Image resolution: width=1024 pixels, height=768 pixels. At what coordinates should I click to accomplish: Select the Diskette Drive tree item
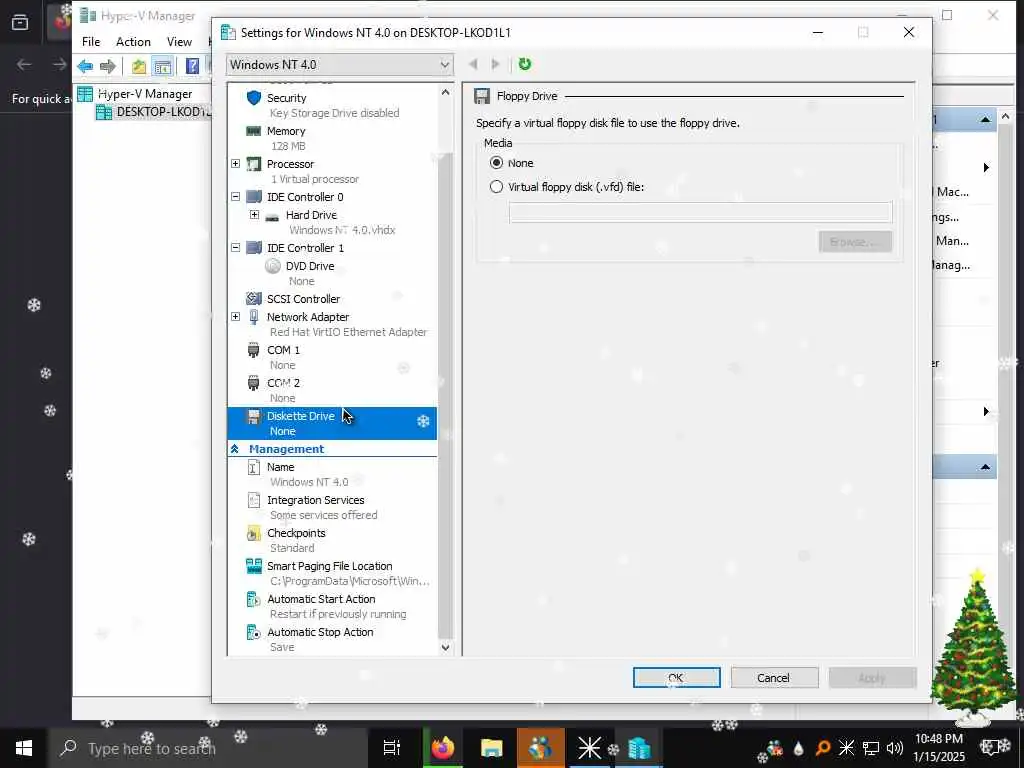point(332,423)
